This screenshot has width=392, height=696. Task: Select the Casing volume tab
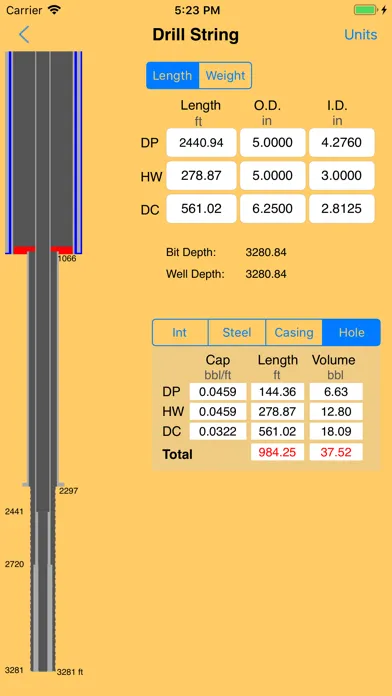click(x=294, y=332)
